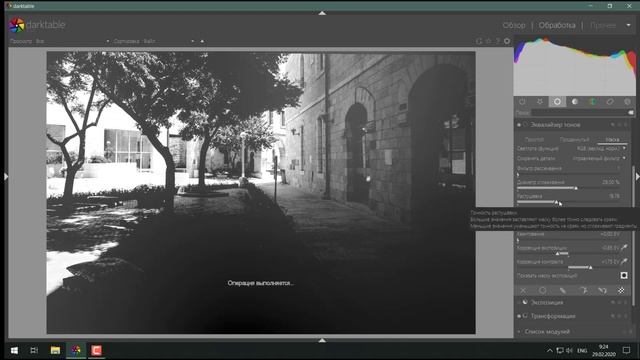
Task: Collapse the bottom panel arrow
Action: (322, 340)
